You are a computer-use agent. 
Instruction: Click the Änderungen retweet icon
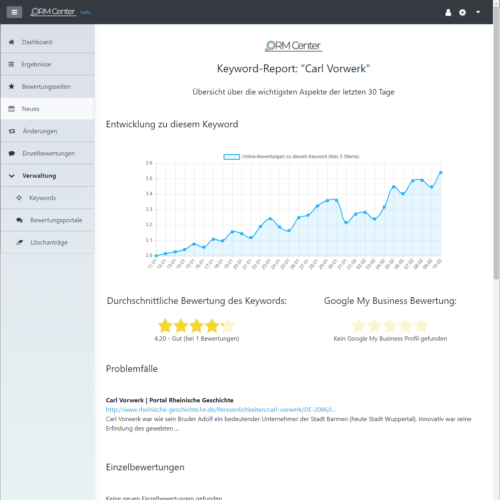(x=12, y=131)
